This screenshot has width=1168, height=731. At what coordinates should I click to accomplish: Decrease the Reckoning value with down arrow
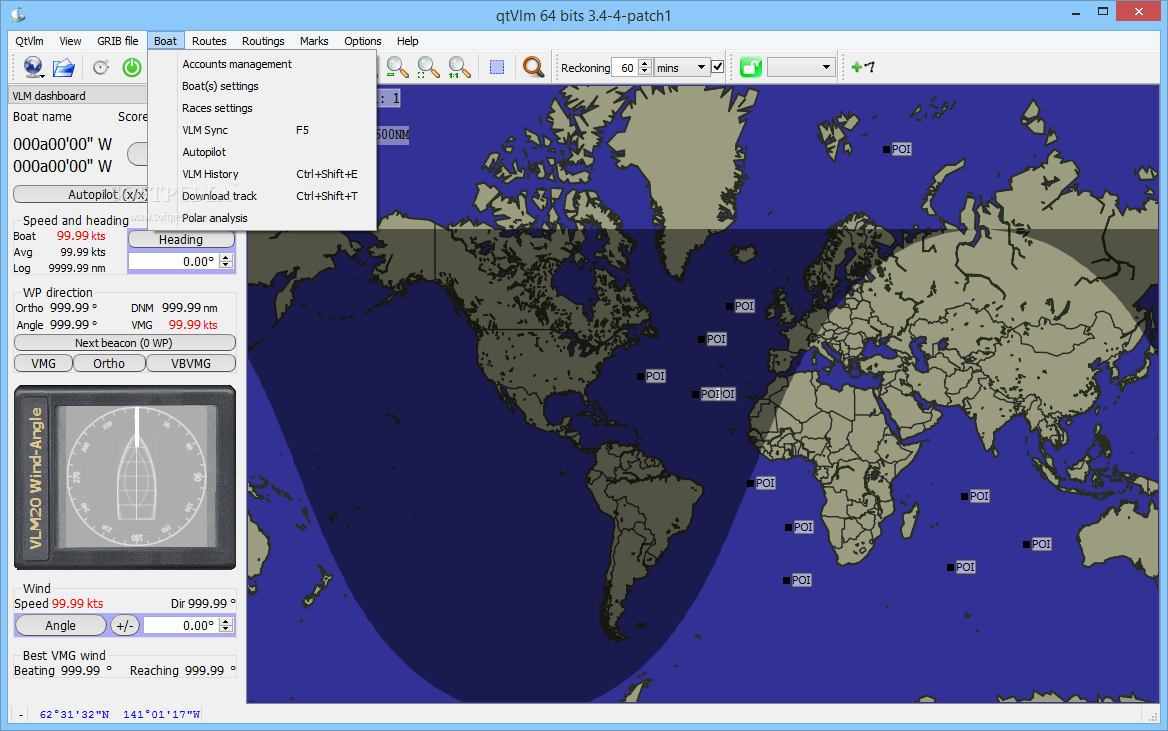[x=645, y=72]
